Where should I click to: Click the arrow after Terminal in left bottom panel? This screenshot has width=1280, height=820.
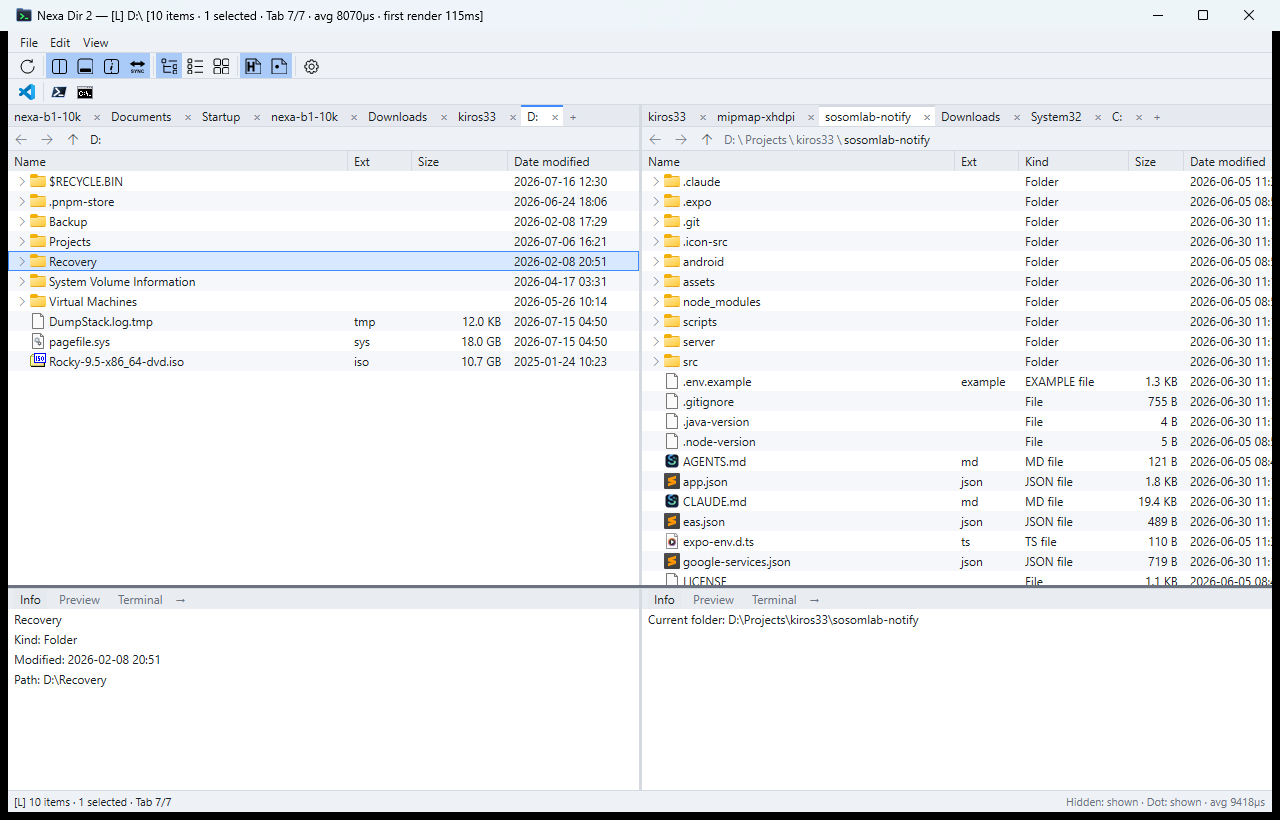point(180,600)
